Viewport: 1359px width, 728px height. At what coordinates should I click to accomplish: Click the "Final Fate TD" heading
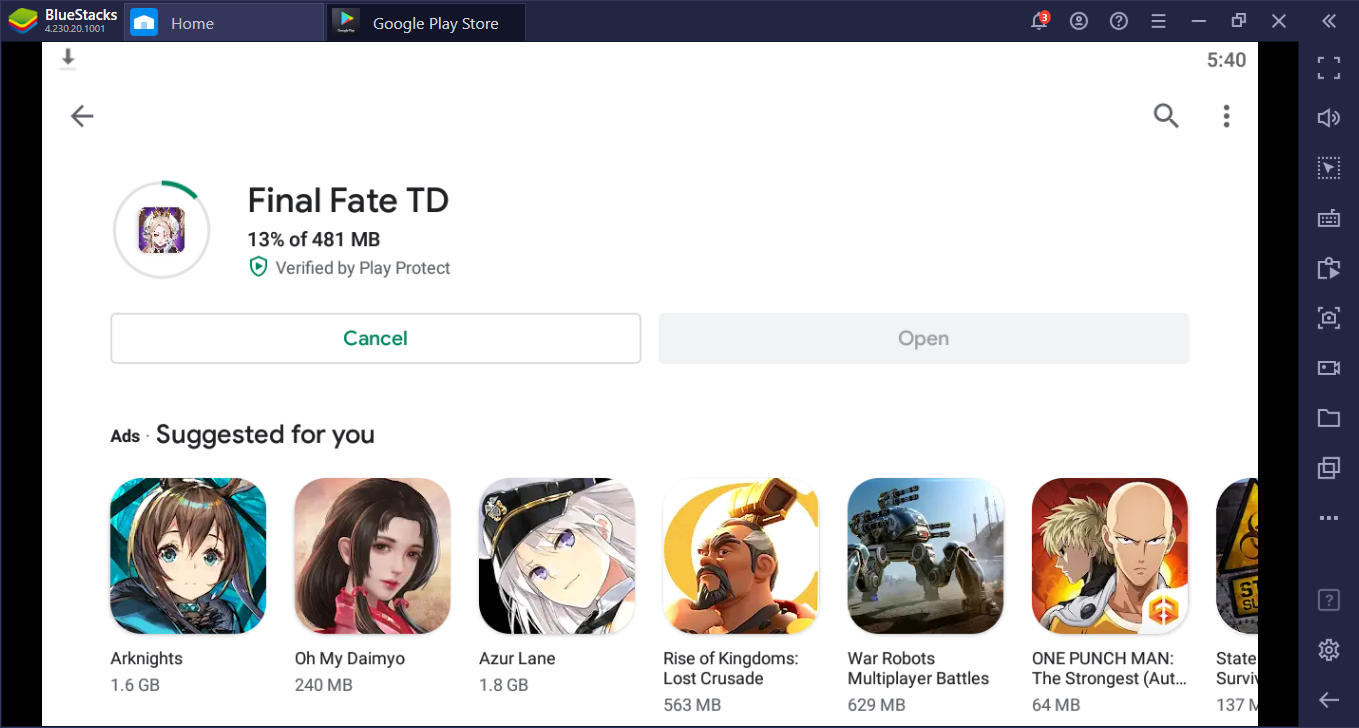(348, 200)
